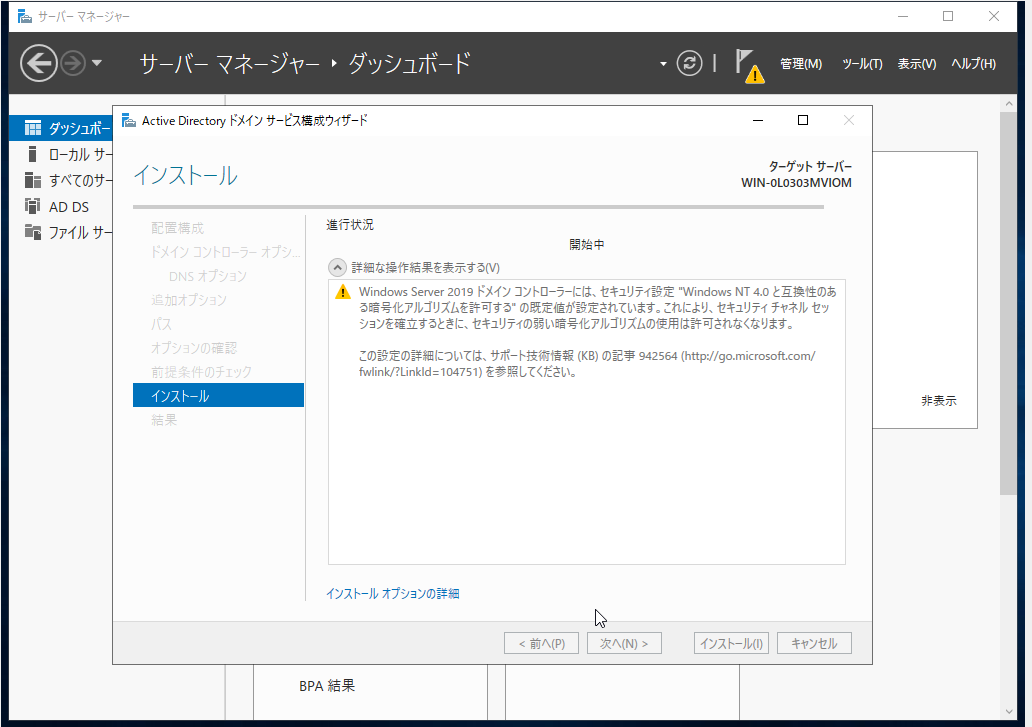Select the 追加オプション wizard step
The width and height of the screenshot is (1032, 727).
189,300
